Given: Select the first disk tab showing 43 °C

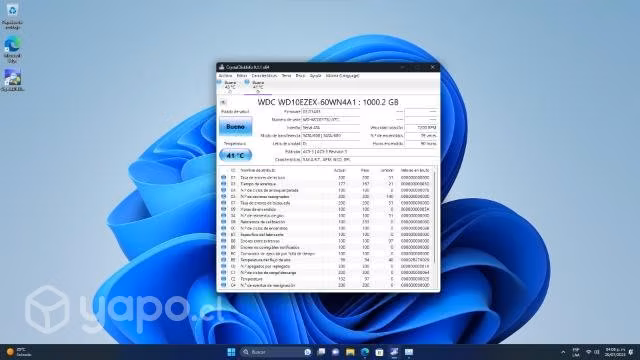Looking at the screenshot, I should (x=230, y=87).
